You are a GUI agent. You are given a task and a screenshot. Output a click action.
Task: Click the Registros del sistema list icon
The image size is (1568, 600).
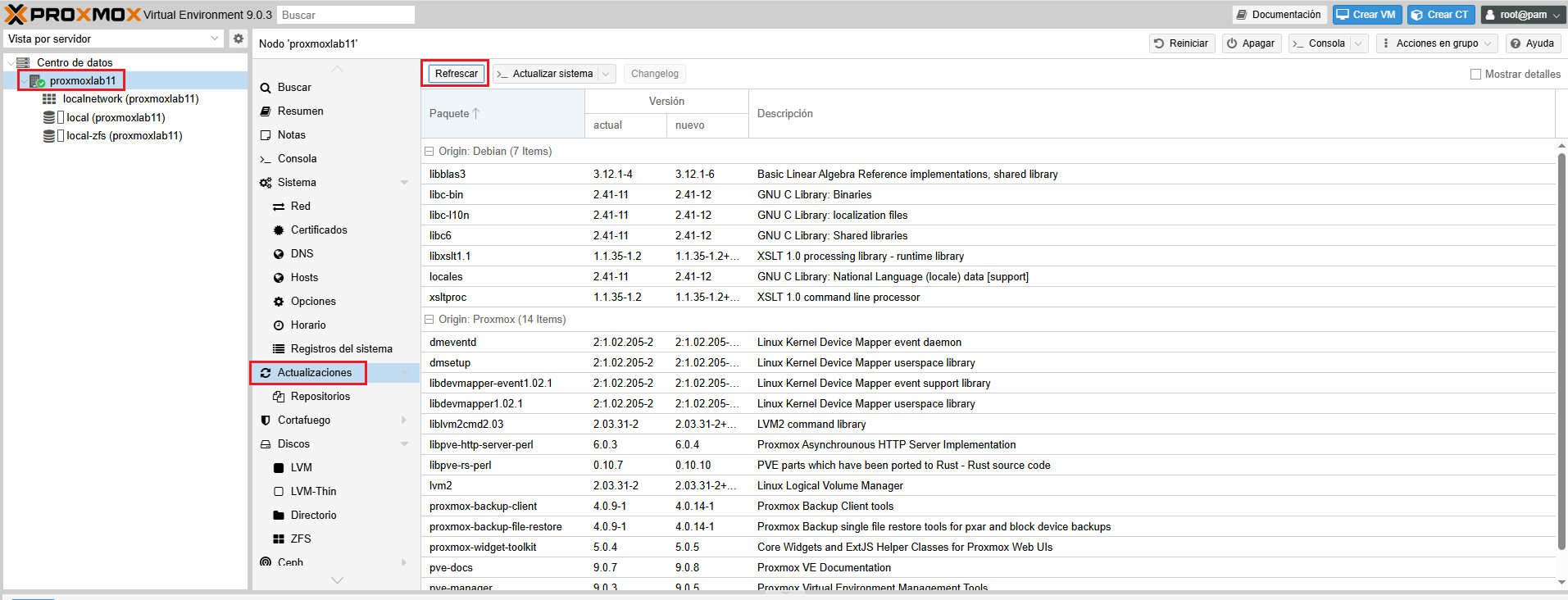coord(279,349)
